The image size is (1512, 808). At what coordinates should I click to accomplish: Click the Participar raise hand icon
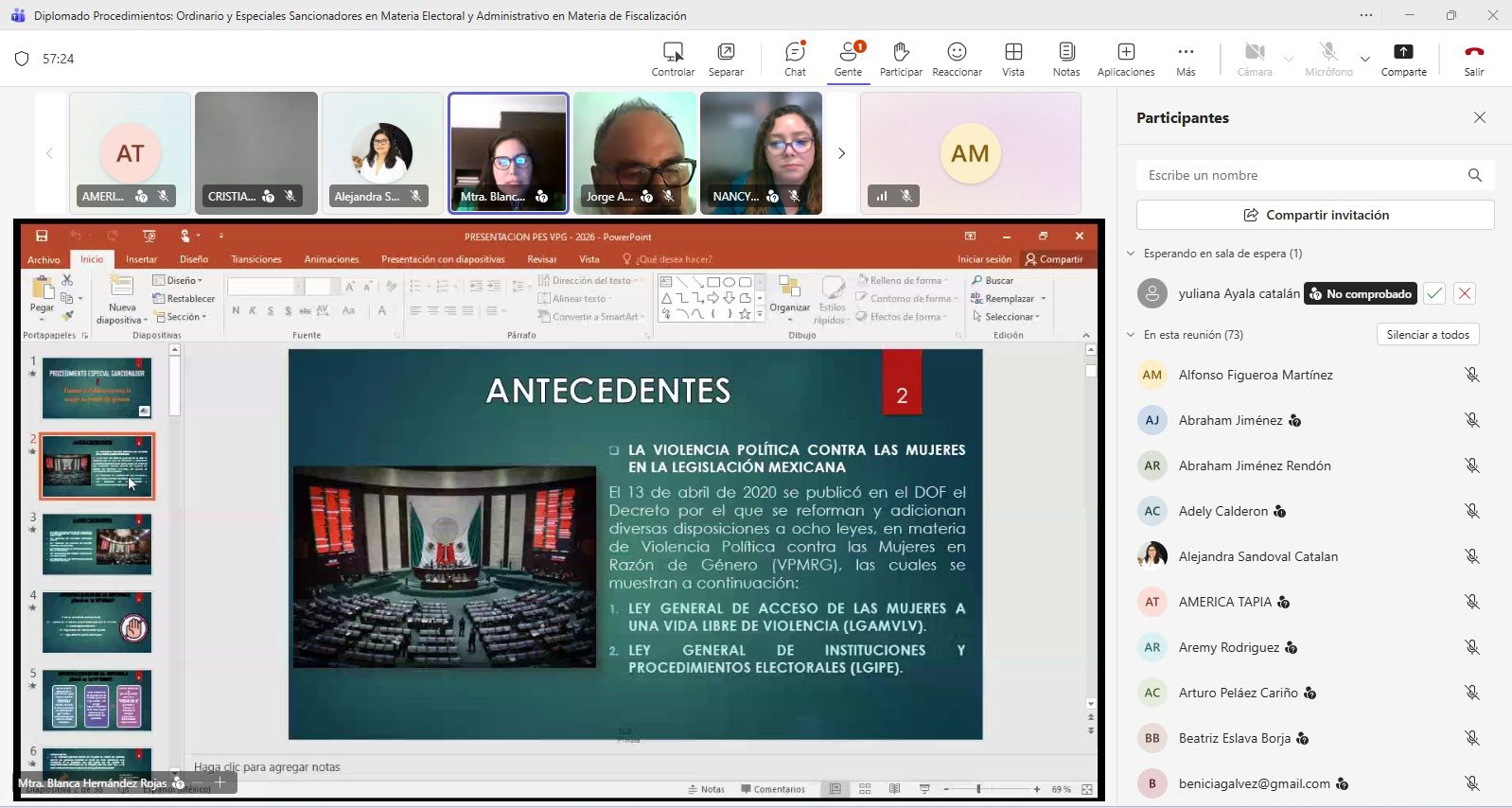900,59
